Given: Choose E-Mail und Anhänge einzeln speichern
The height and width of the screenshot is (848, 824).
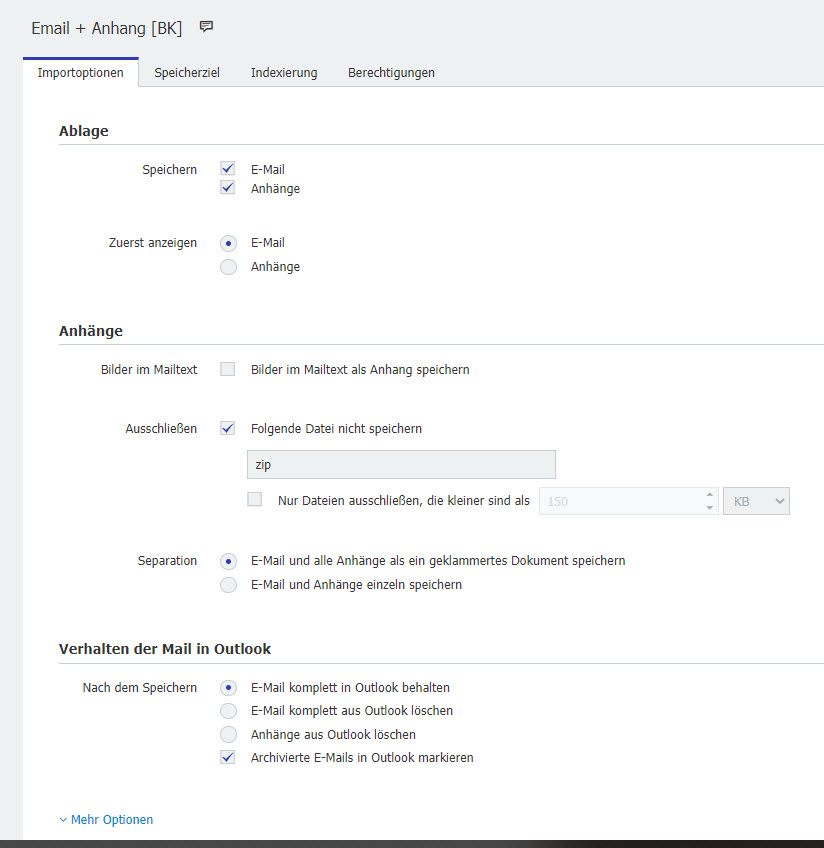Looking at the screenshot, I should [228, 585].
